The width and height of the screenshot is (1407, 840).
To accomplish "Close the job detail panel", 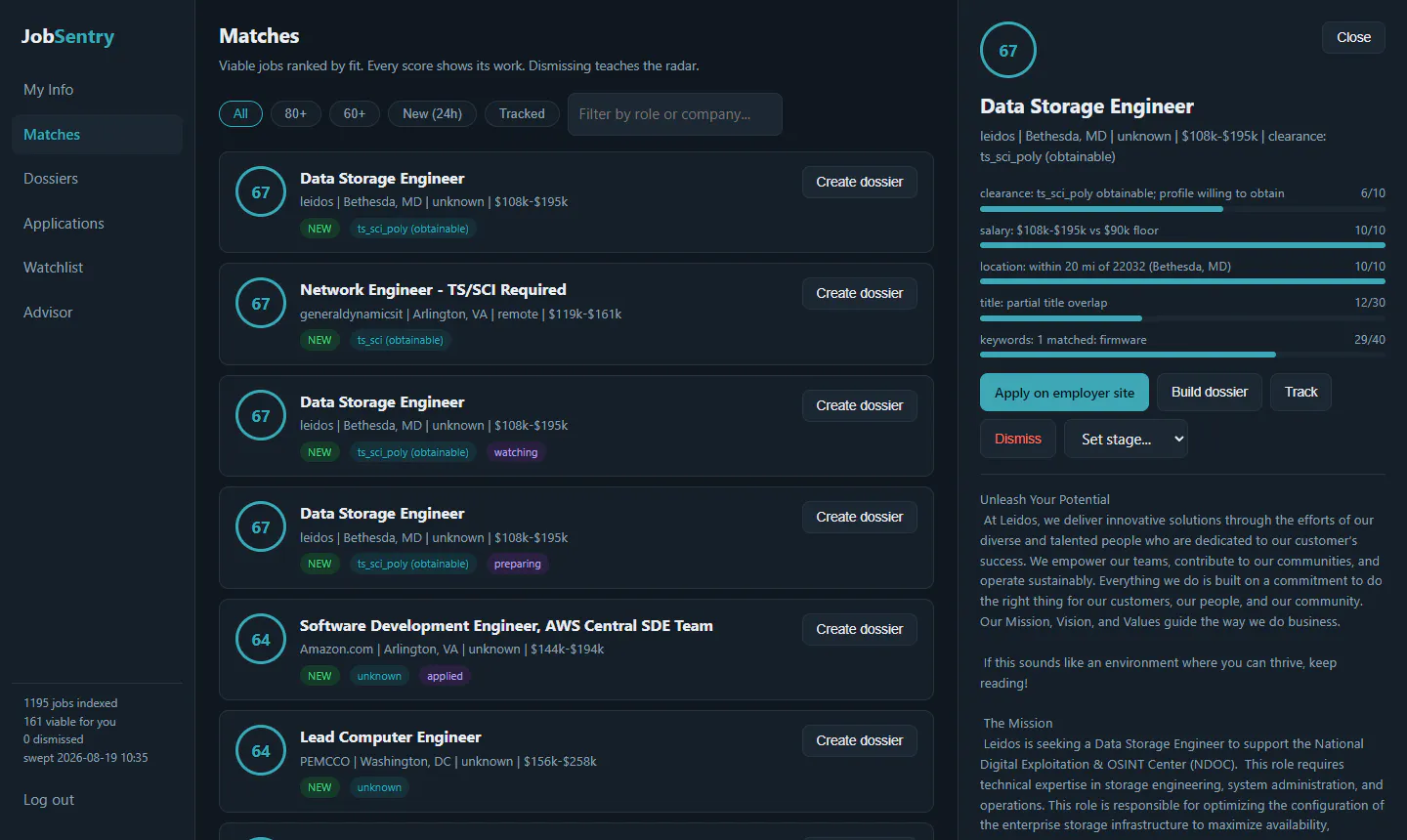I will point(1353,37).
